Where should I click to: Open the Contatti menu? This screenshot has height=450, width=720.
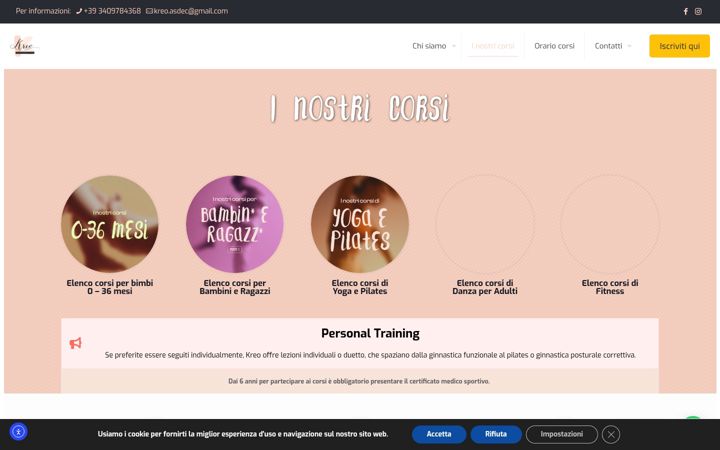click(608, 46)
